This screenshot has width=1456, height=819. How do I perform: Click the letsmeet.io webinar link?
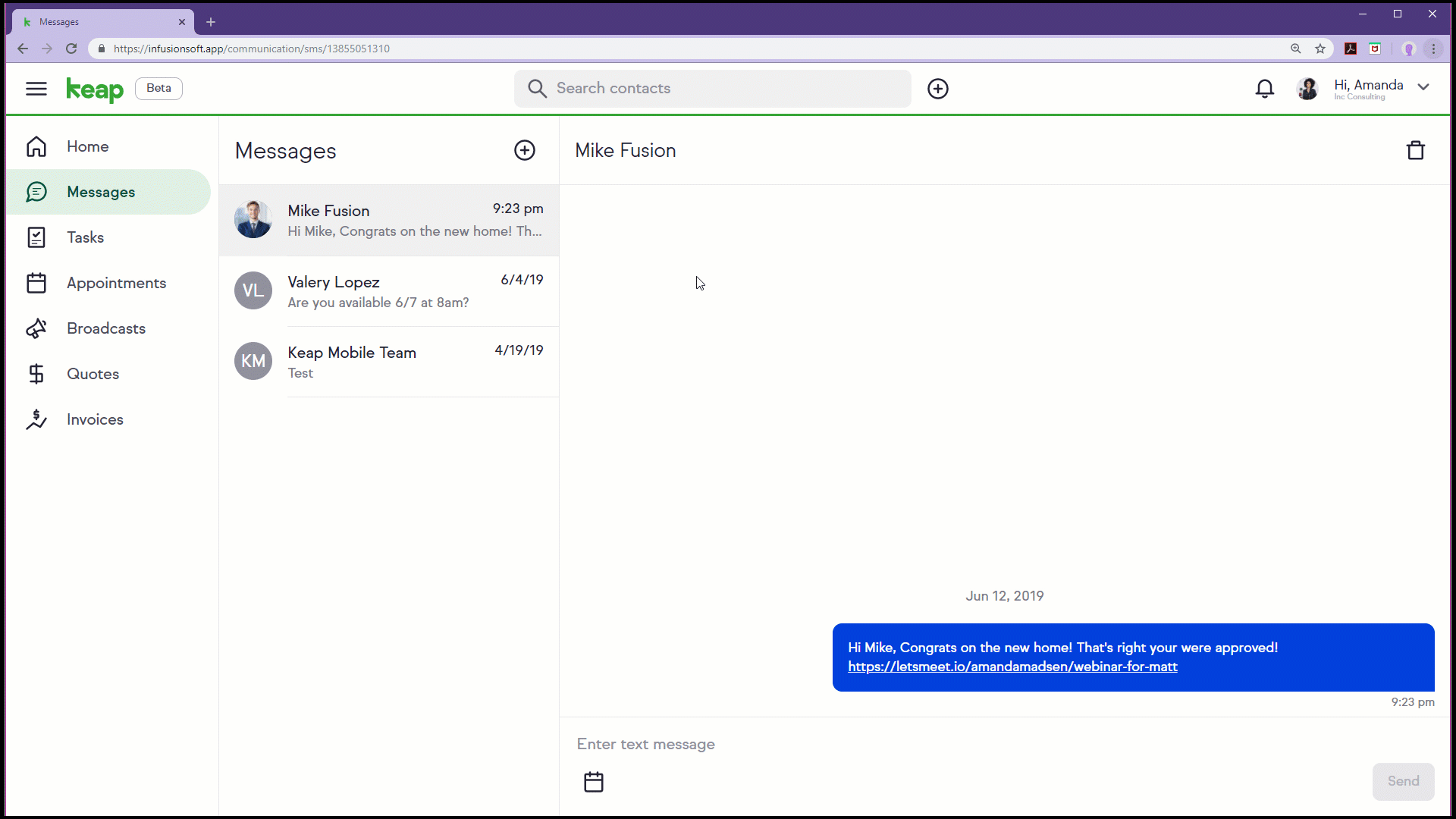pyautogui.click(x=1012, y=667)
